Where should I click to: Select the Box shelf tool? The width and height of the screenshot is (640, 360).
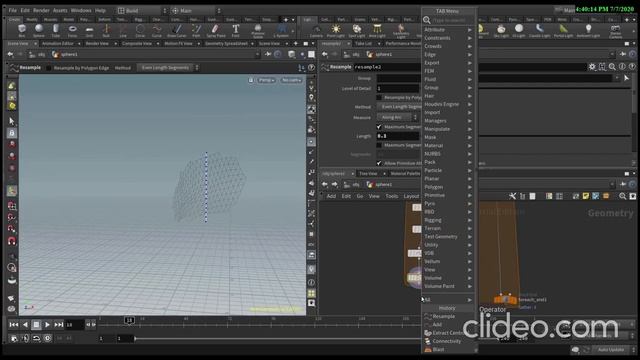tap(22, 30)
